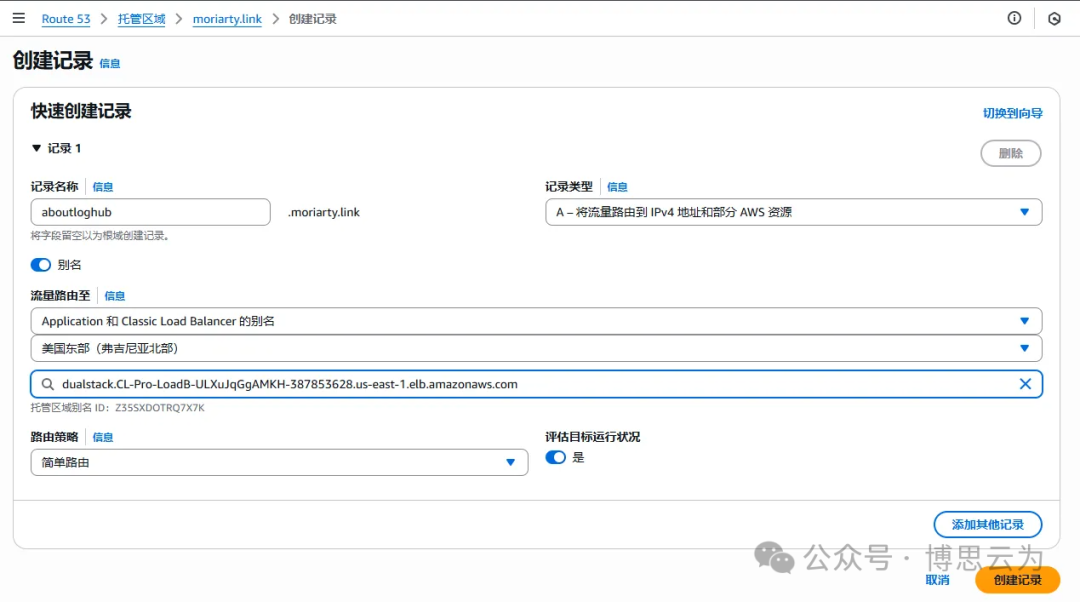The width and height of the screenshot is (1080, 602).
Task: Open the 路由策略 简单路由 dropdown
Action: pos(279,462)
